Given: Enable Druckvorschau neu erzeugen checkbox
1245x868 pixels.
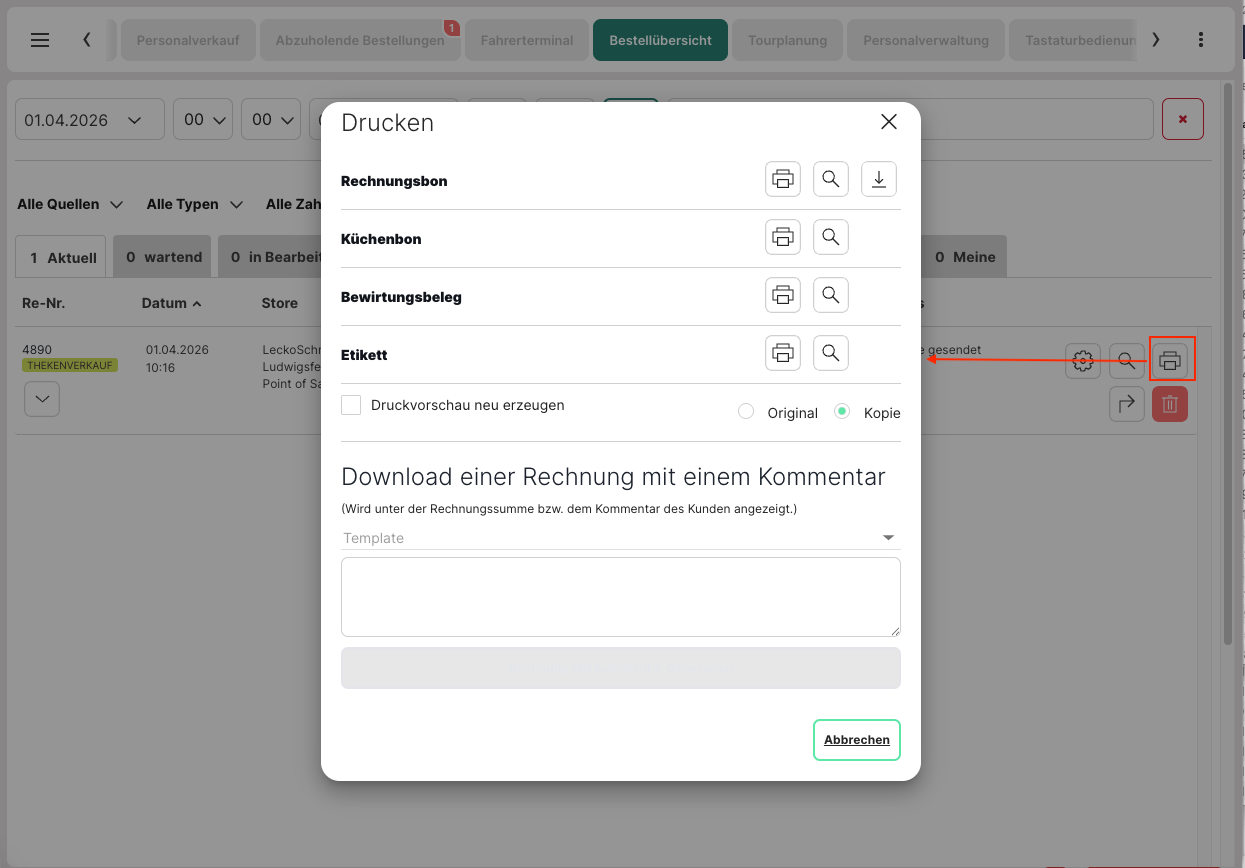Looking at the screenshot, I should click(351, 405).
